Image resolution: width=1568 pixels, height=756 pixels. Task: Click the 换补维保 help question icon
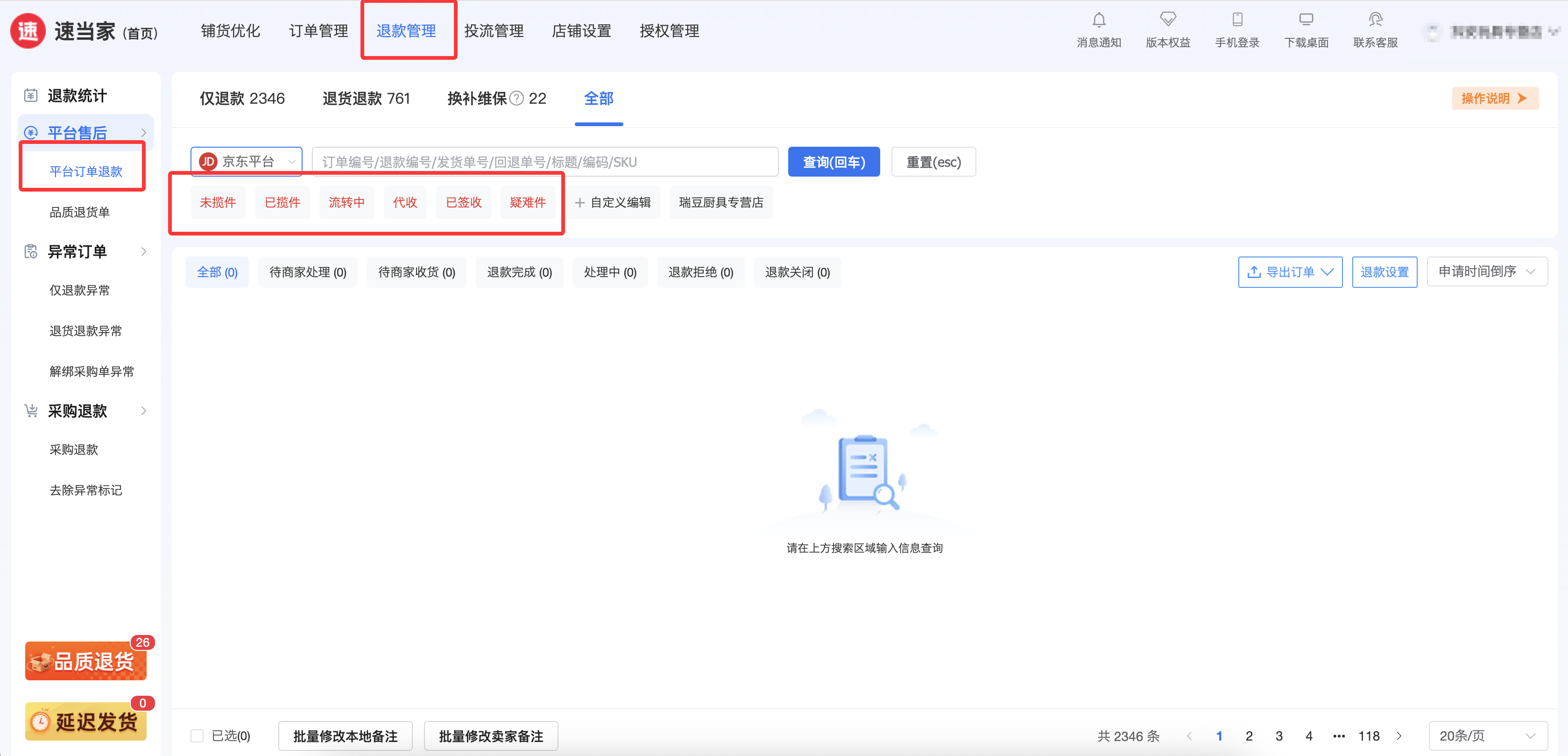[x=516, y=99]
